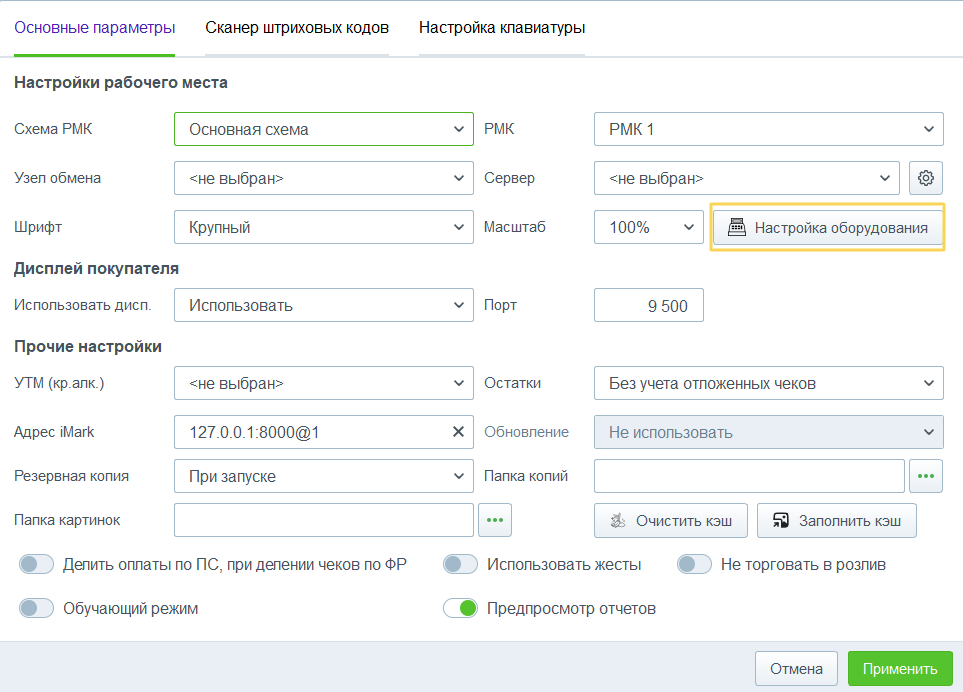Browse for Папка копий with the dots icon

pos(926,476)
